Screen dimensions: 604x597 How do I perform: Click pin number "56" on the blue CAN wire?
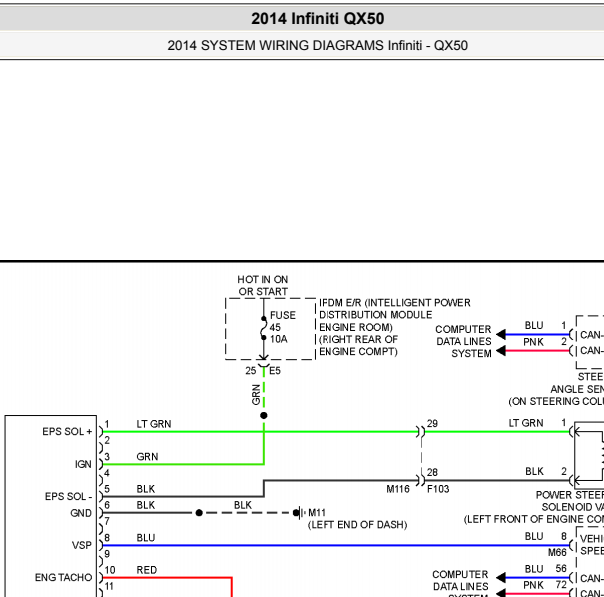pos(561,568)
